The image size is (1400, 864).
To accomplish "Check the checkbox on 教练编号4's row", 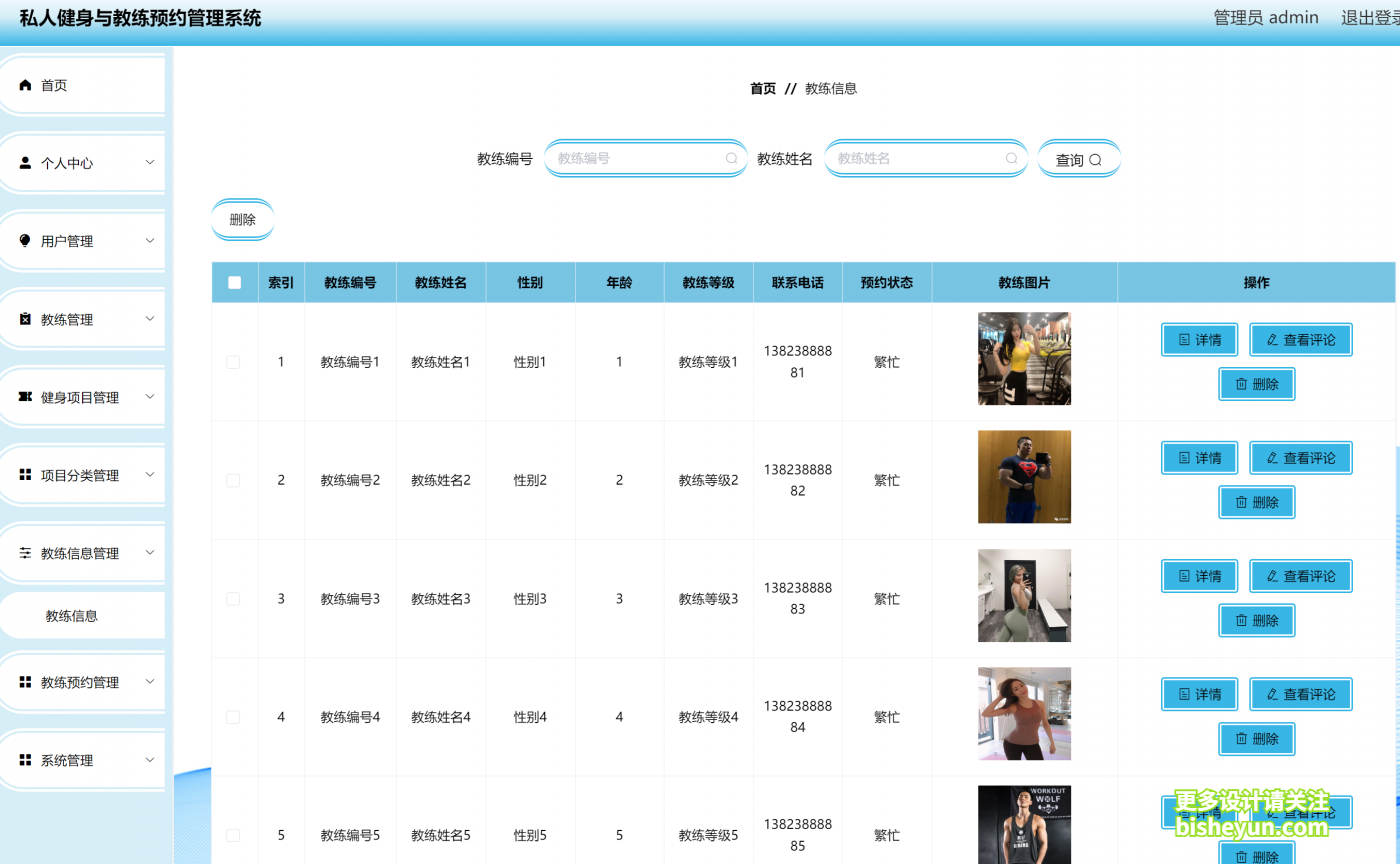I will [x=233, y=717].
